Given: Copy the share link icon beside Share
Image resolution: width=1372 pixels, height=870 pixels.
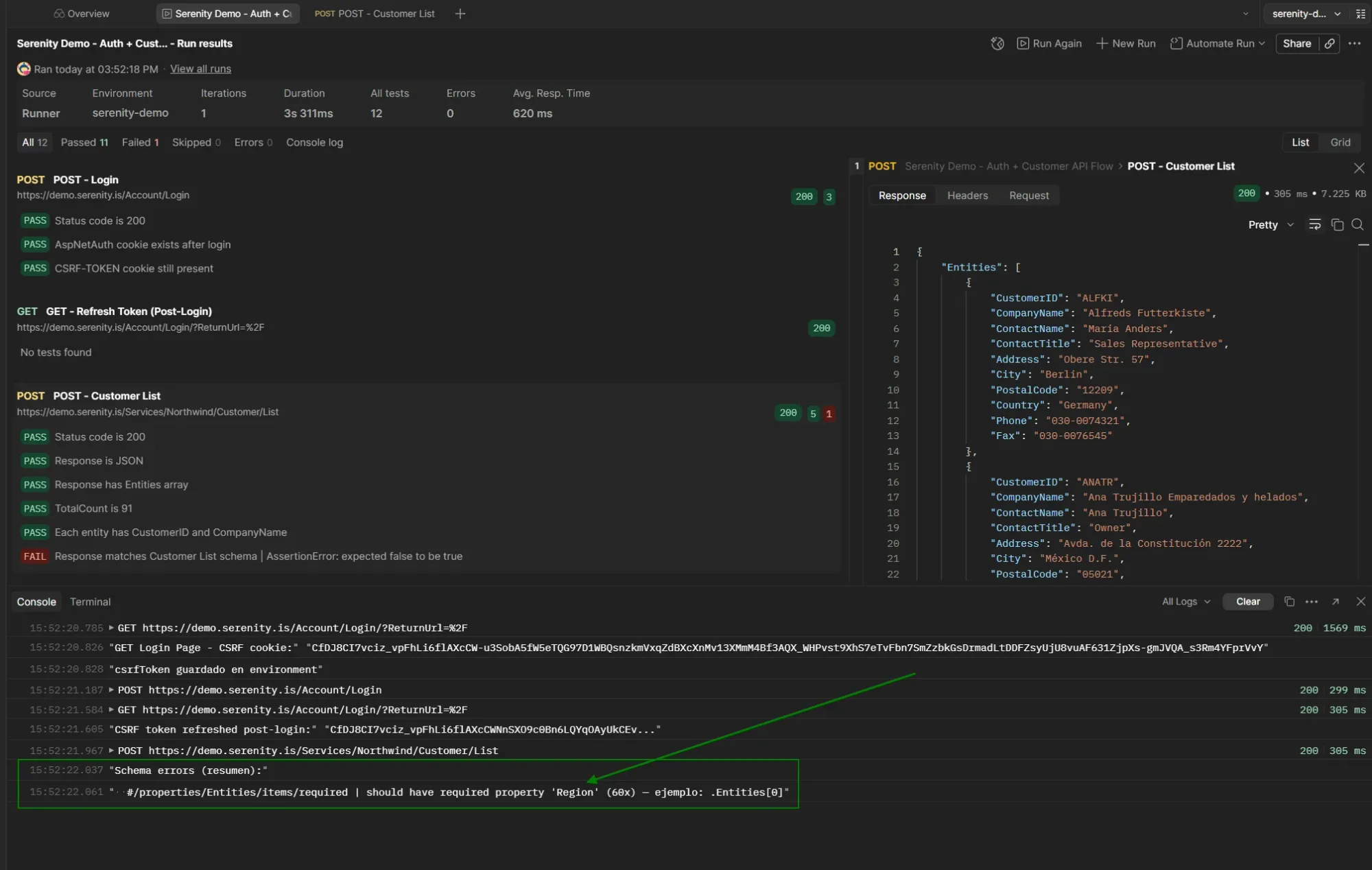Looking at the screenshot, I should pos(1329,43).
